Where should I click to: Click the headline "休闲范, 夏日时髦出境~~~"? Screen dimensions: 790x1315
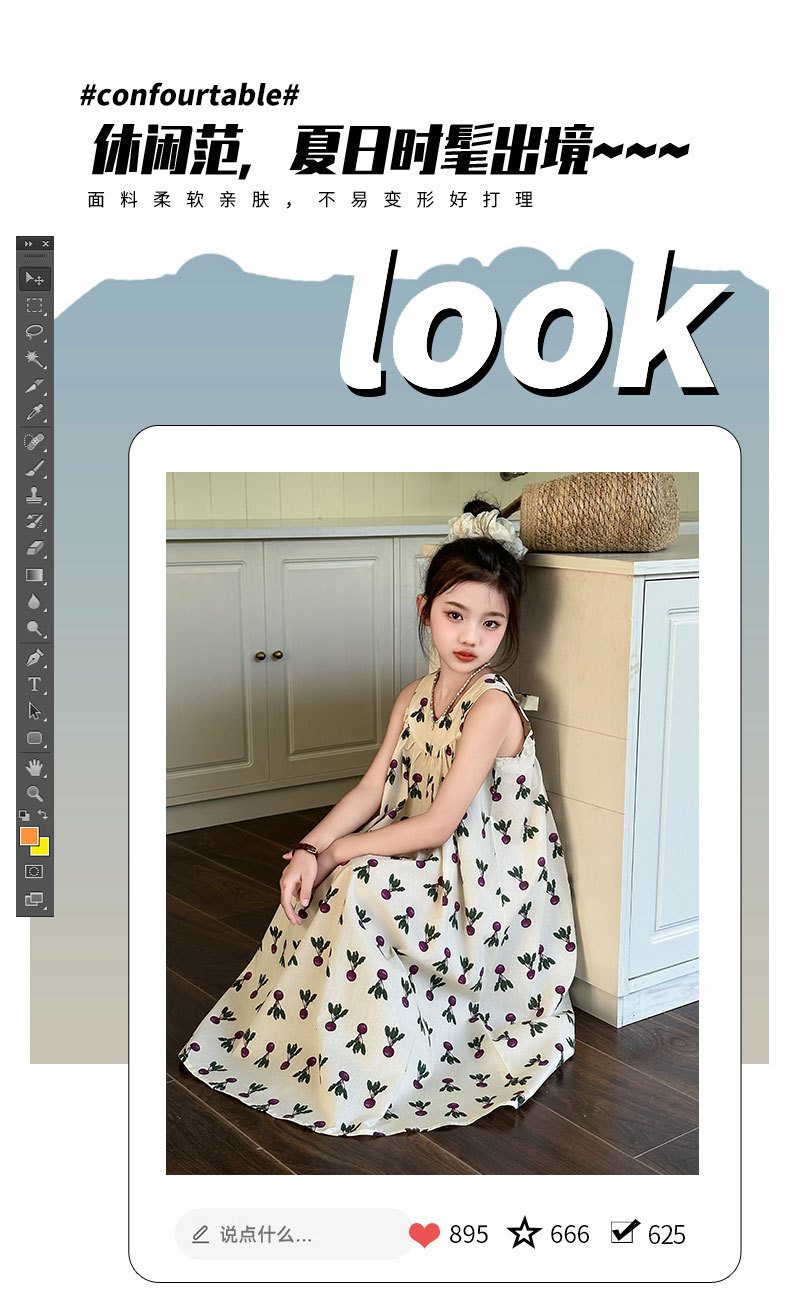click(391, 150)
